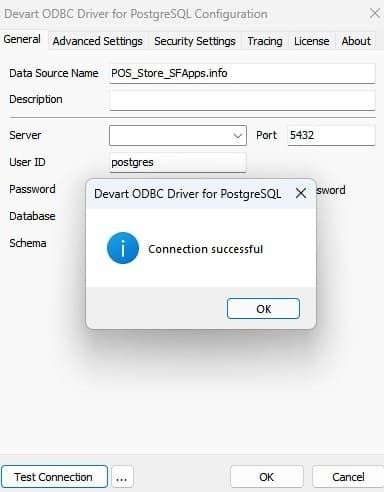
Task: Click the Cancel button
Action: point(348,477)
